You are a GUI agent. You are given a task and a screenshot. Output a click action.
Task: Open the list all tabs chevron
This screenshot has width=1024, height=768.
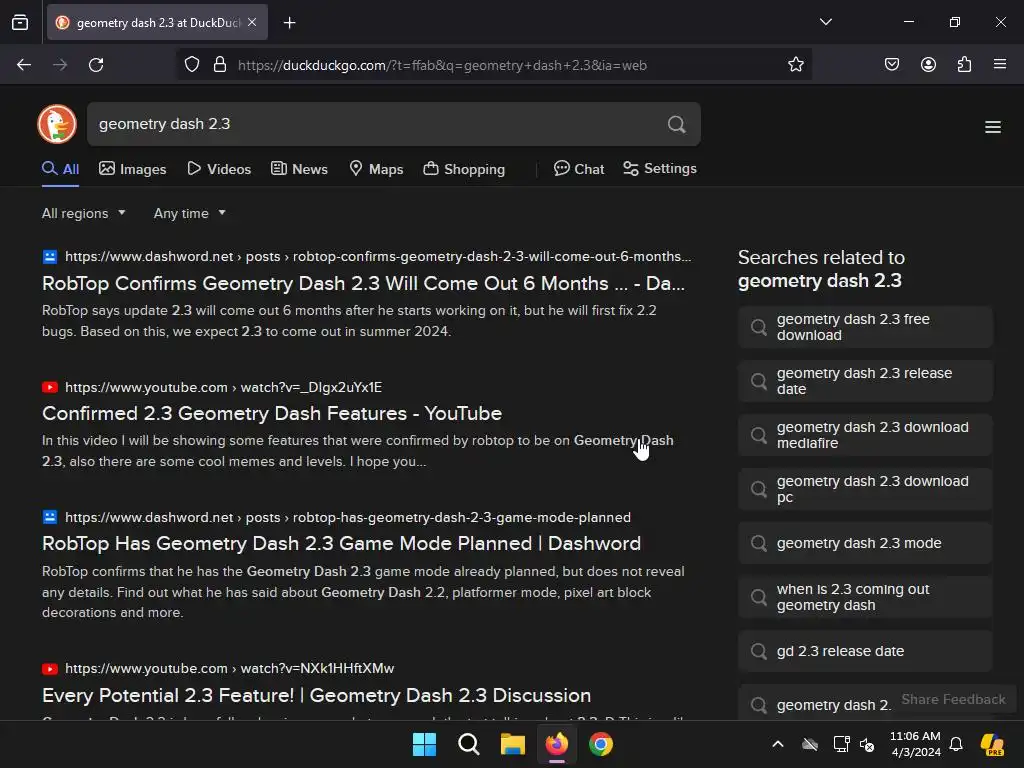point(825,22)
